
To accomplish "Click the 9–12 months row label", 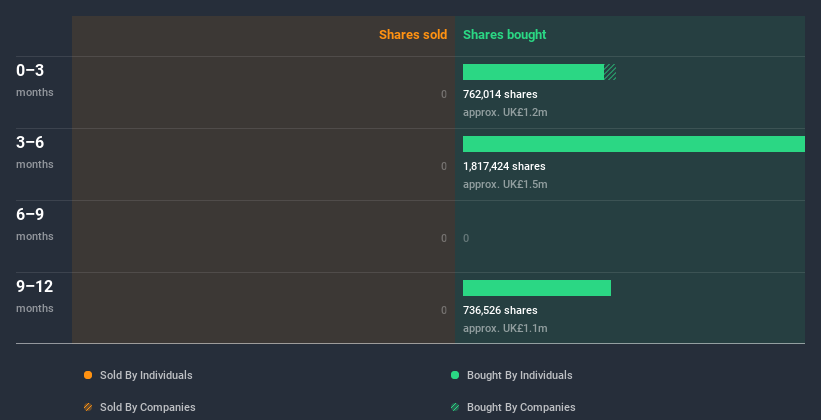I will (x=35, y=296).
